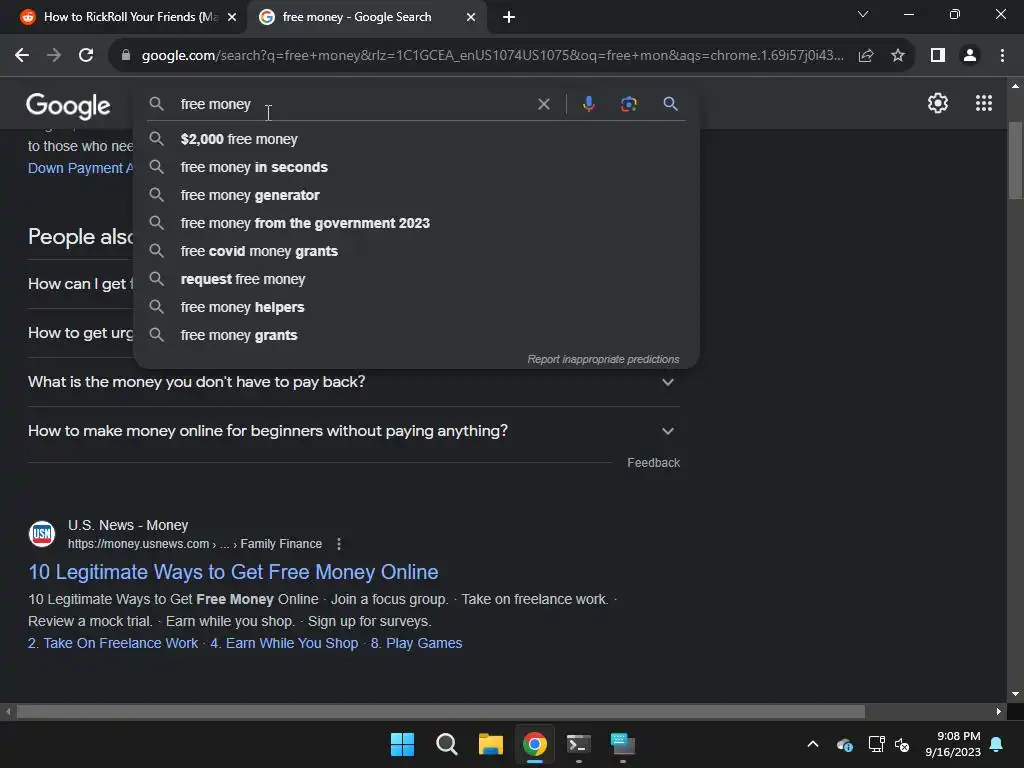Search by image with Google Lens
The height and width of the screenshot is (768, 1024).
point(629,104)
